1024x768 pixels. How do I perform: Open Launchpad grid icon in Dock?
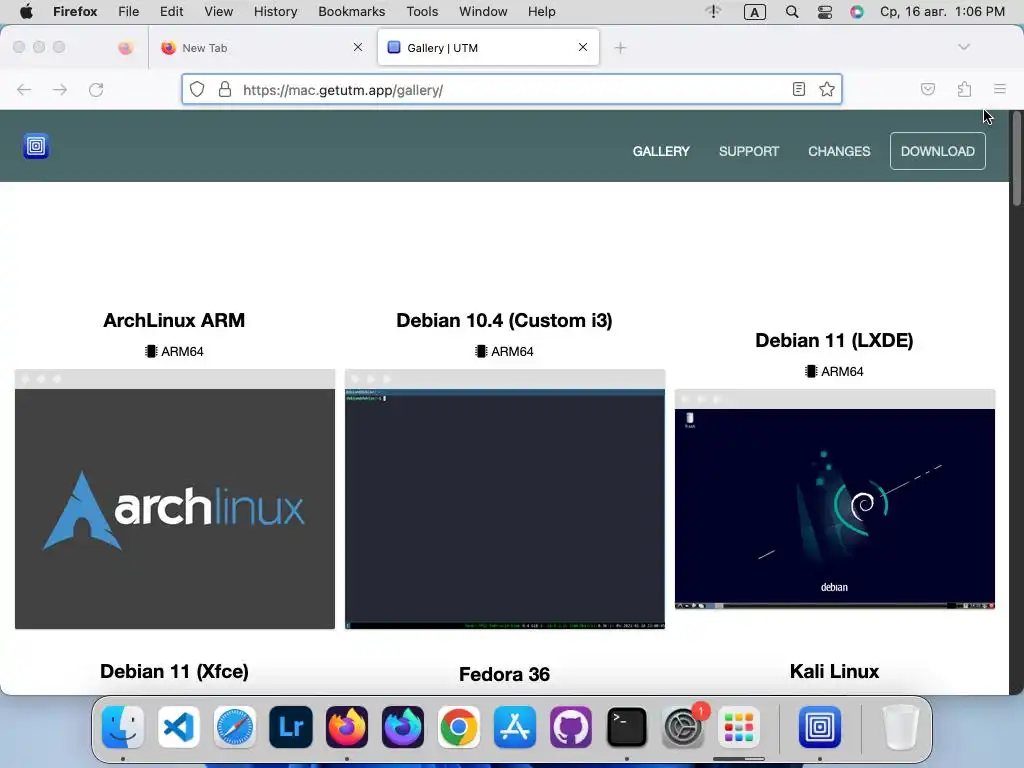coord(739,727)
